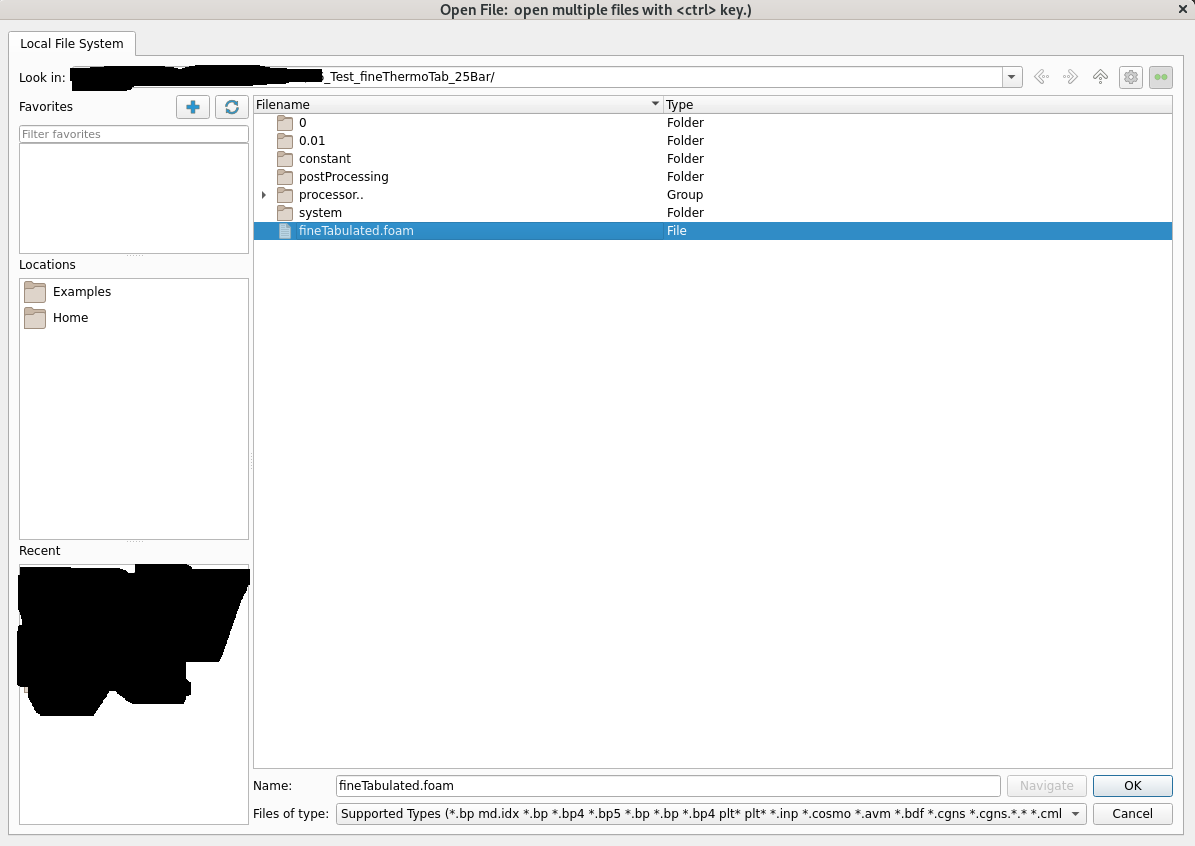Toggle the green dots grouping button
Viewport: 1195px width, 846px height.
1160,77
